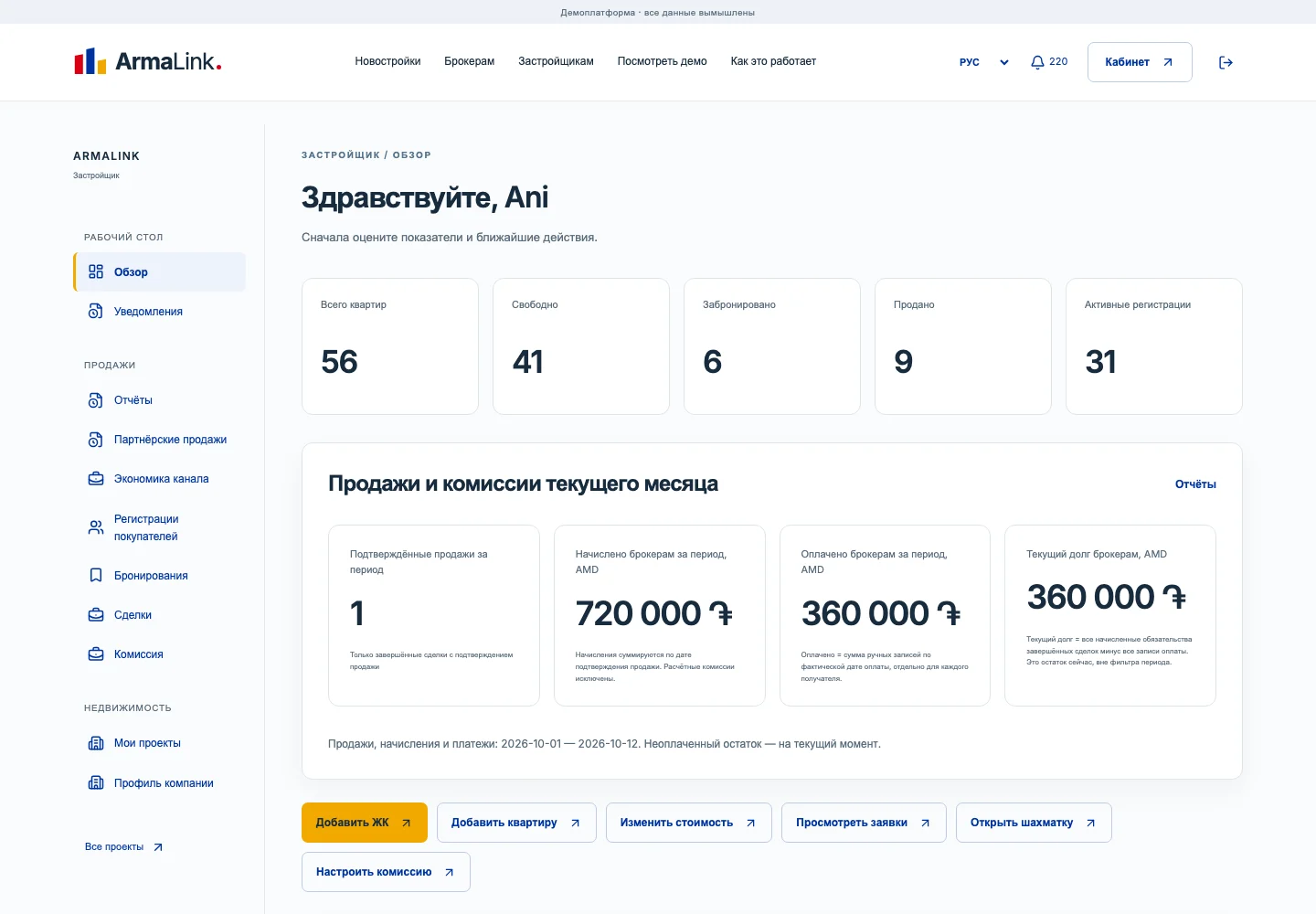
Task: Open the Отчёты link in sales panel
Action: pyautogui.click(x=1195, y=484)
